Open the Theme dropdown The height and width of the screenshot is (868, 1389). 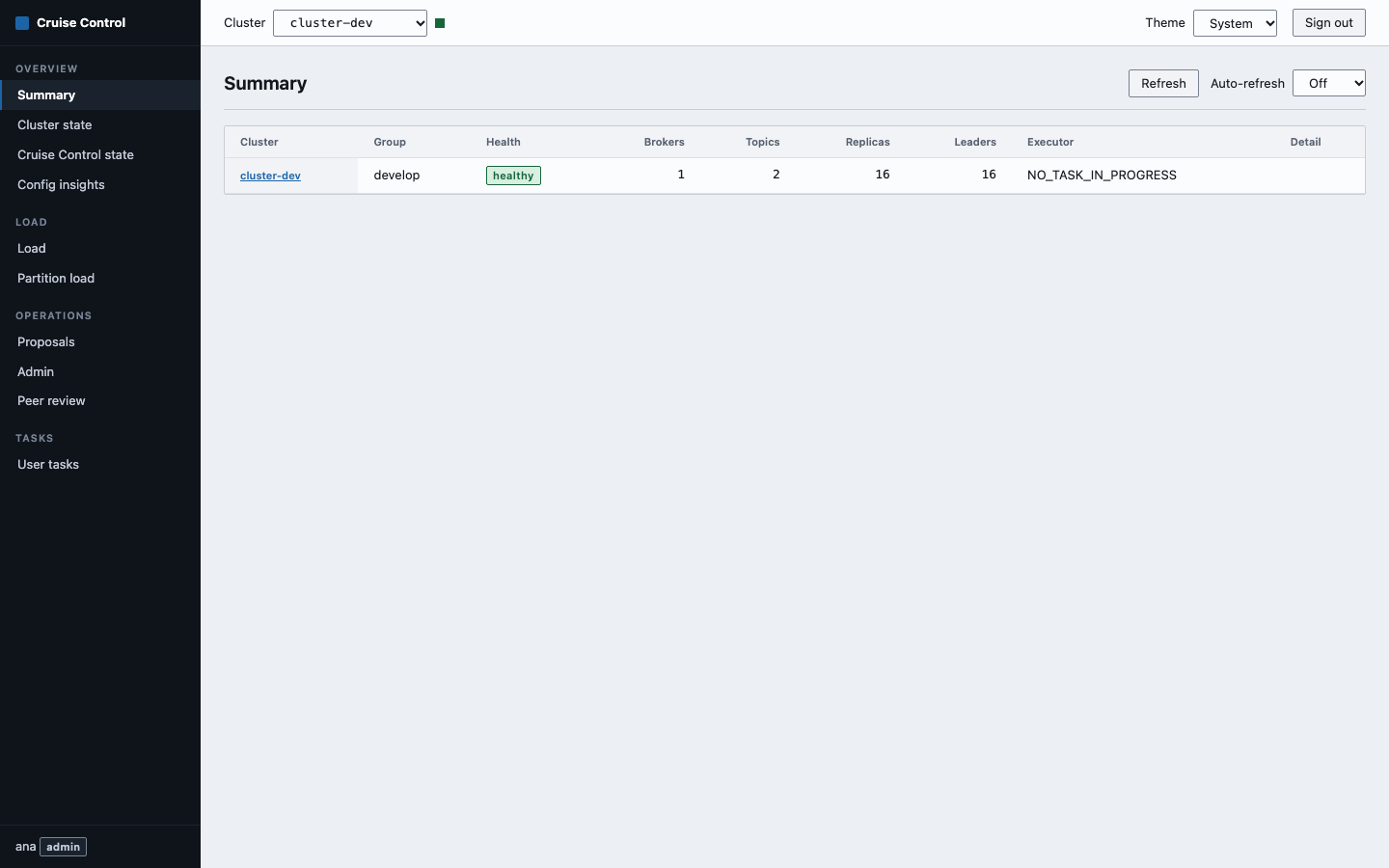(1235, 23)
